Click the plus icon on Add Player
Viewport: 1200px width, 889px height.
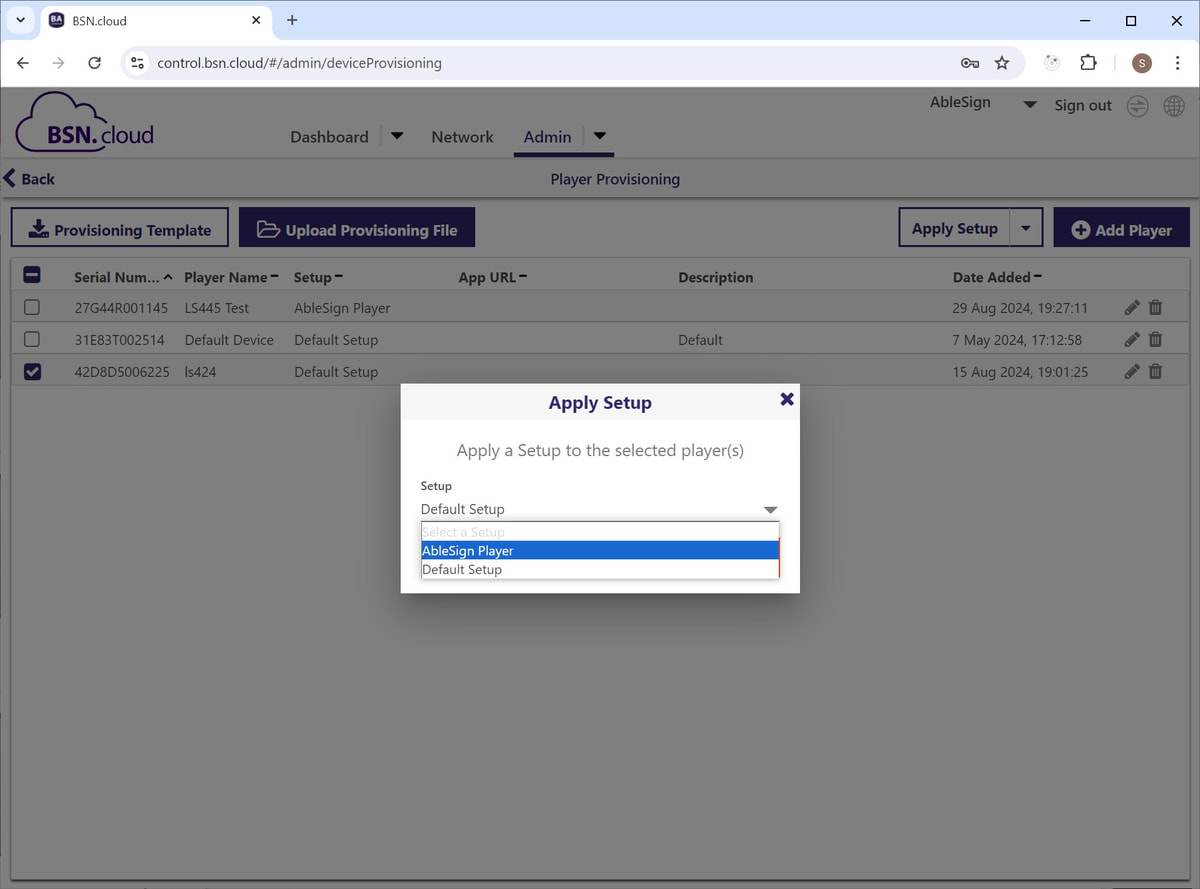pos(1080,228)
